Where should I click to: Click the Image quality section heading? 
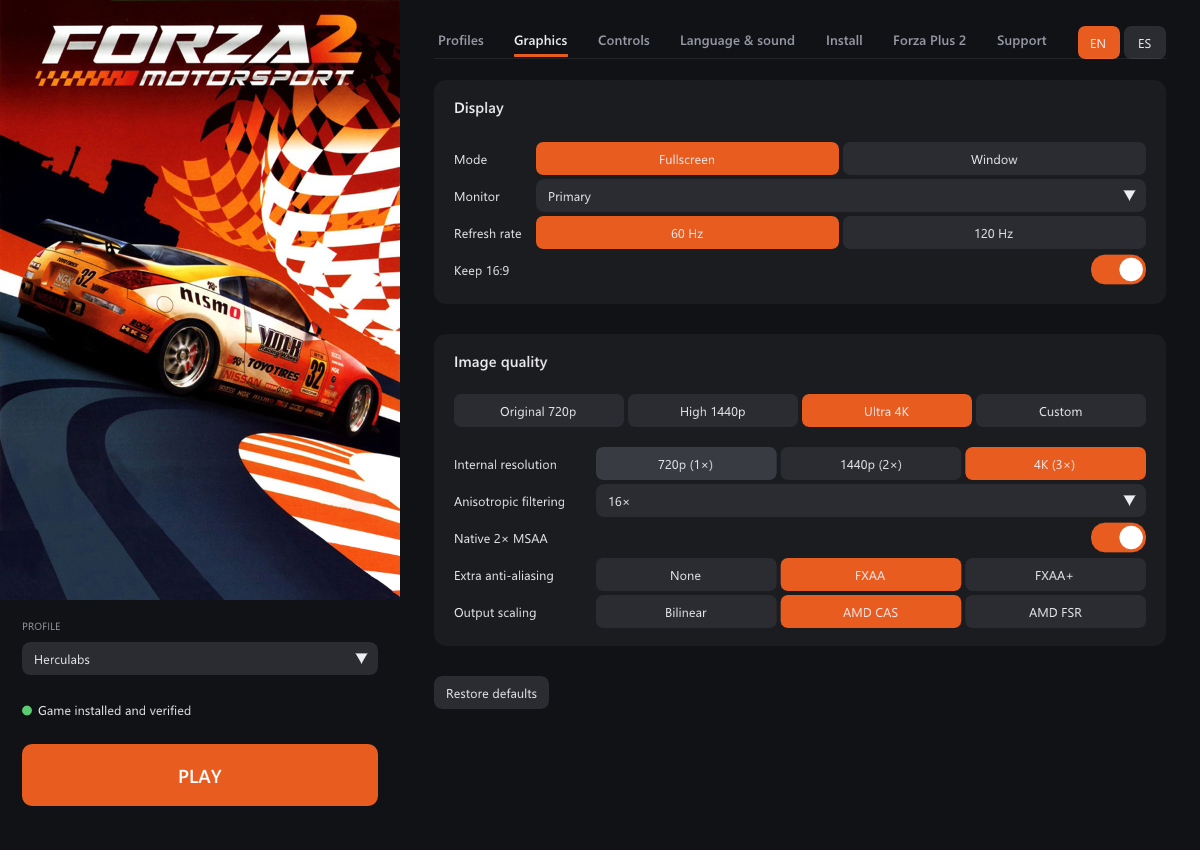(x=501, y=362)
